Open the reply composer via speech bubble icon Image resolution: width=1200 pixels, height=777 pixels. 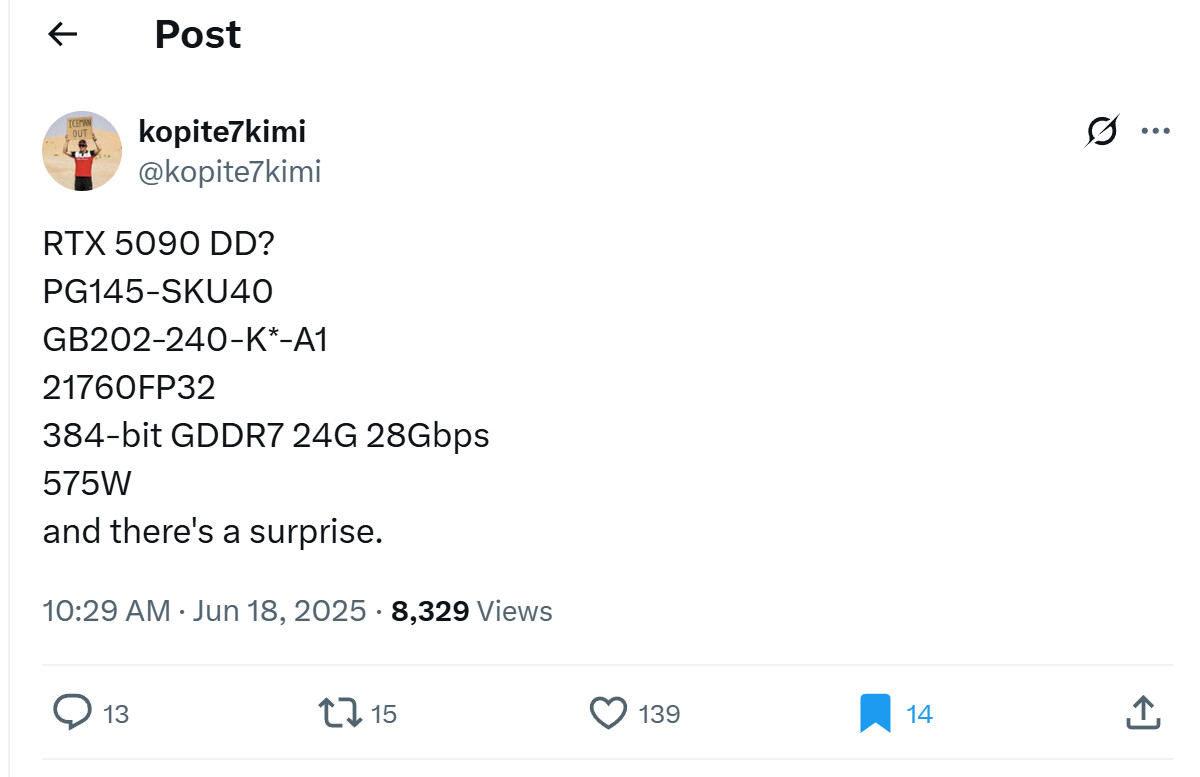pyautogui.click(x=72, y=713)
